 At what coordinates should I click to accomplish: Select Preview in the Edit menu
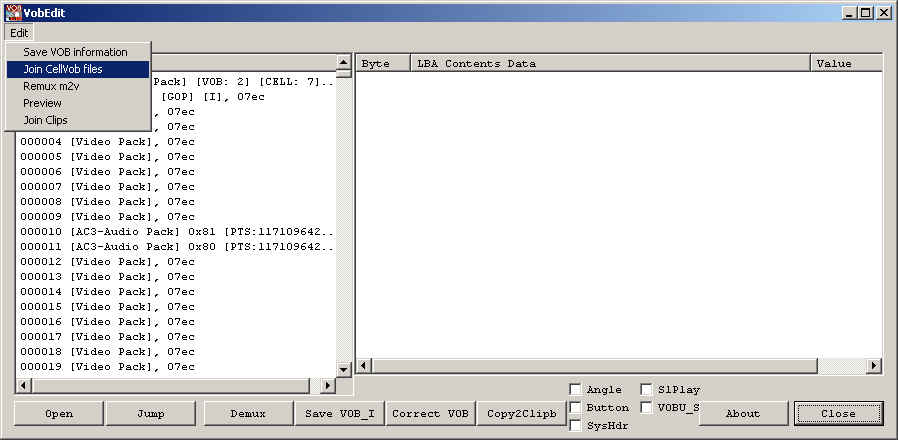pyautogui.click(x=77, y=103)
